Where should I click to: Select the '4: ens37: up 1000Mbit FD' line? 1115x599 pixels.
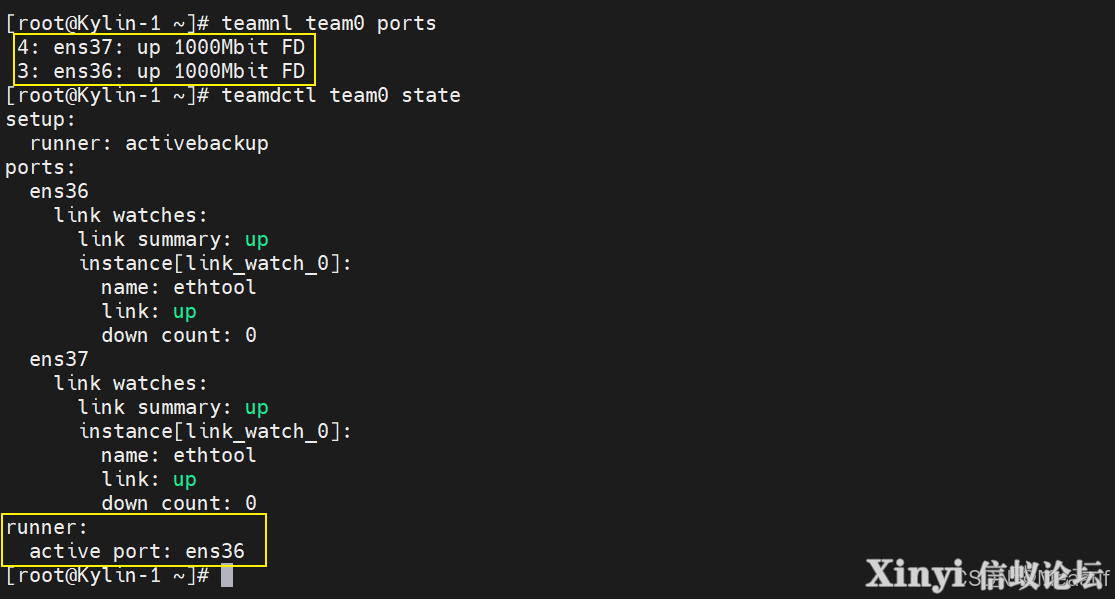coord(161,48)
